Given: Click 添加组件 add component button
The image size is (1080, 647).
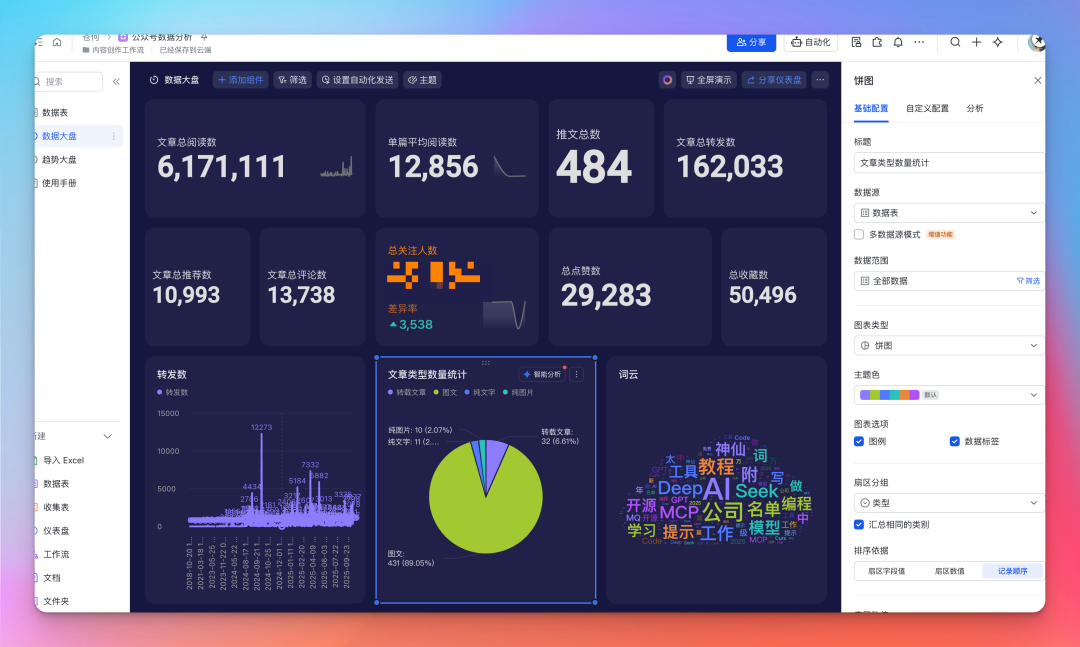Looking at the screenshot, I should tap(240, 80).
